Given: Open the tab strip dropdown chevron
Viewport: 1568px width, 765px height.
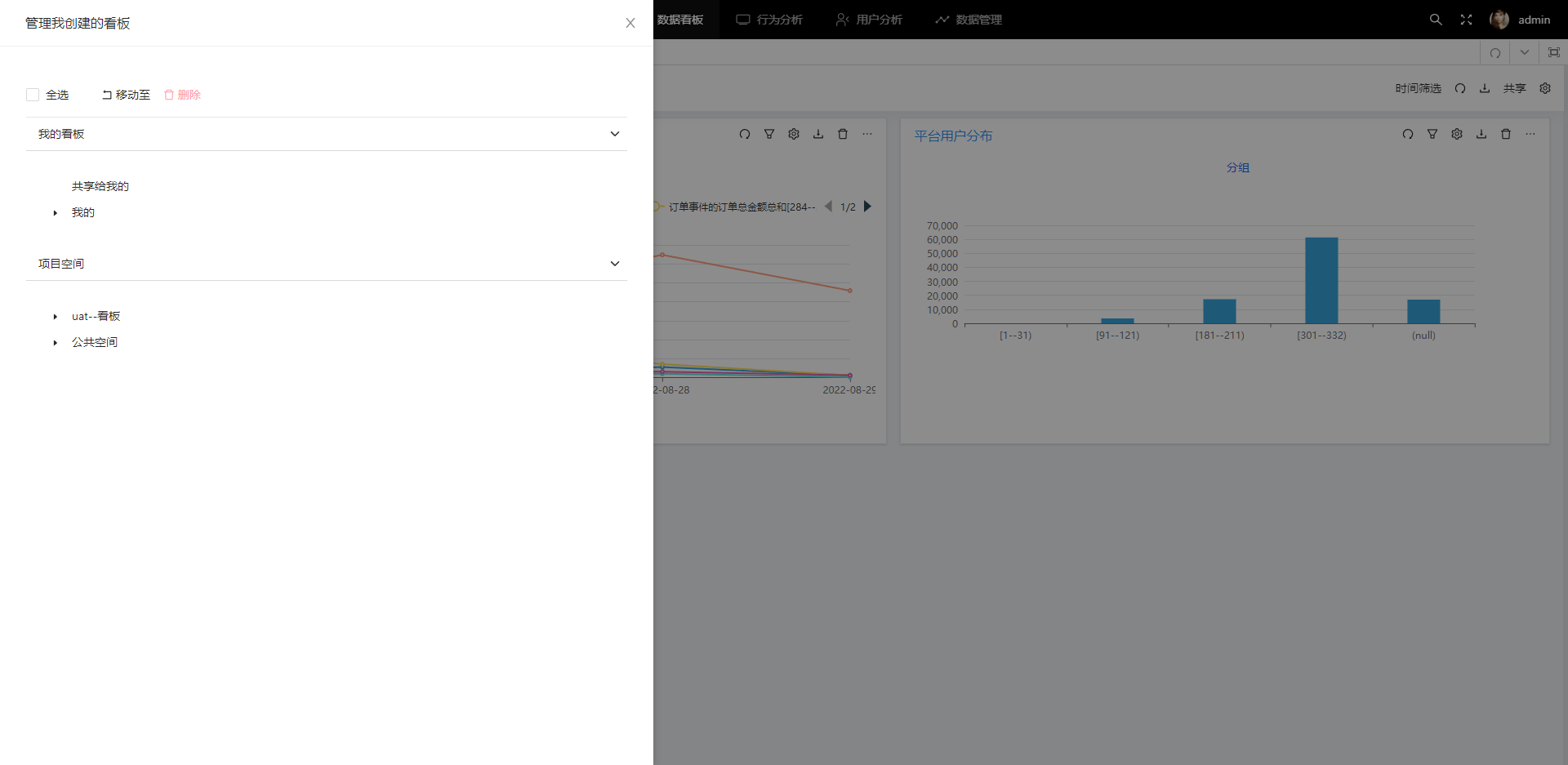Looking at the screenshot, I should 1525,52.
